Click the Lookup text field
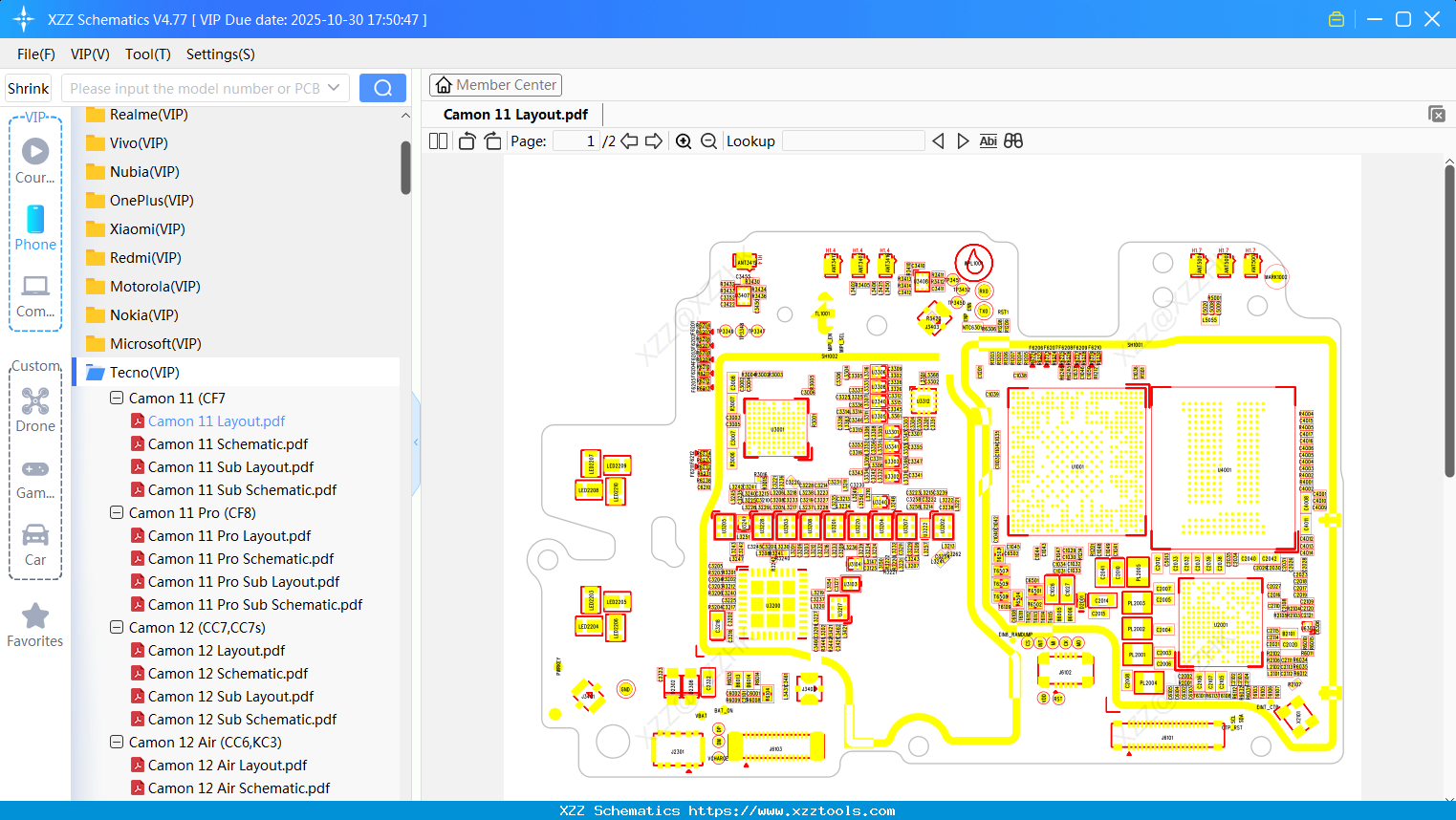The width and height of the screenshot is (1456, 820). tap(853, 140)
